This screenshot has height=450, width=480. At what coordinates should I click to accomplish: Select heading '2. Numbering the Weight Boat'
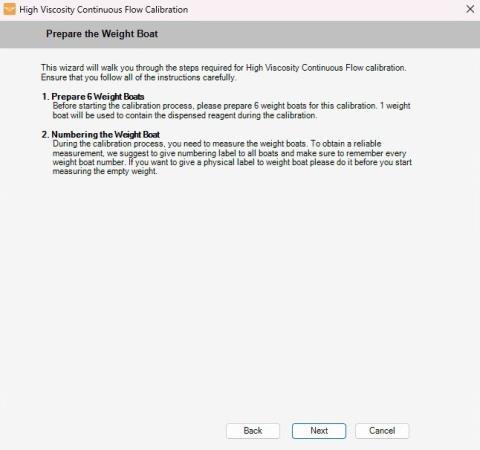click(101, 134)
